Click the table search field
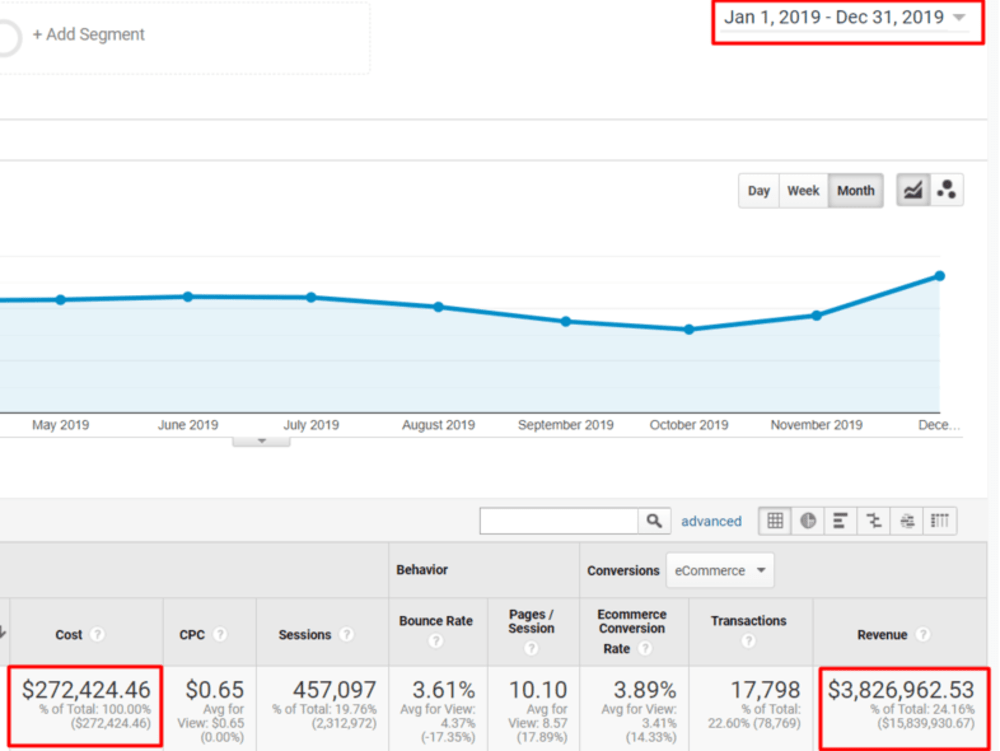Image resolution: width=1000 pixels, height=751 pixels. point(559,521)
